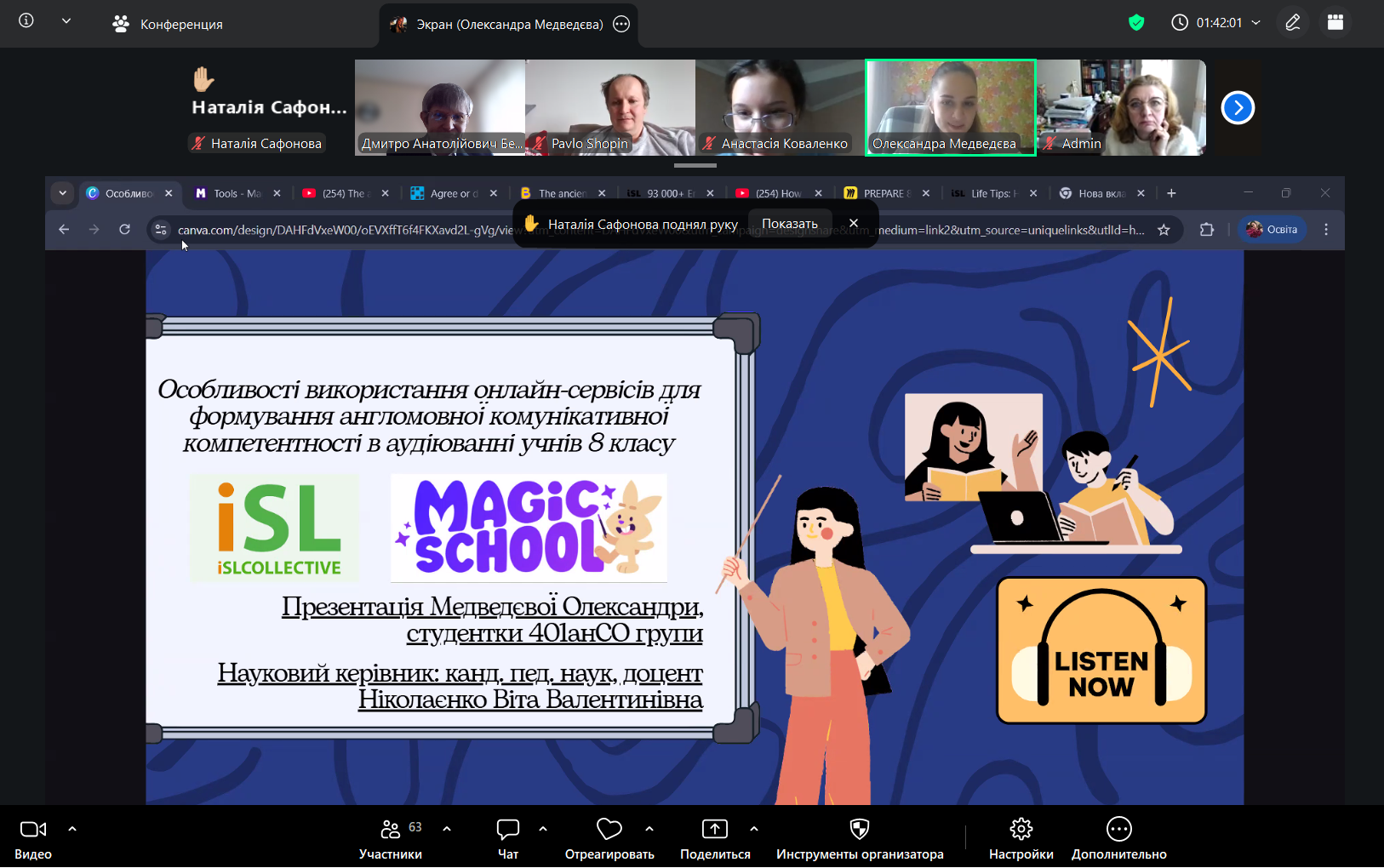The height and width of the screenshot is (868, 1384).
Task: Click the Listen Now headphones graphic
Action: [x=1101, y=650]
